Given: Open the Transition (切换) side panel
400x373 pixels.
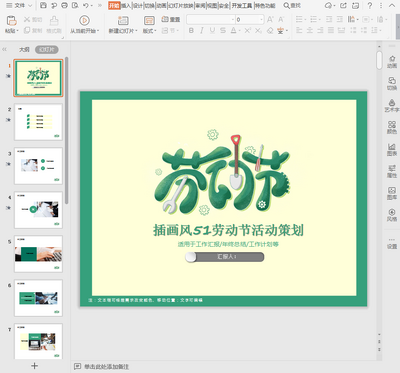Looking at the screenshot, I should tap(392, 84).
